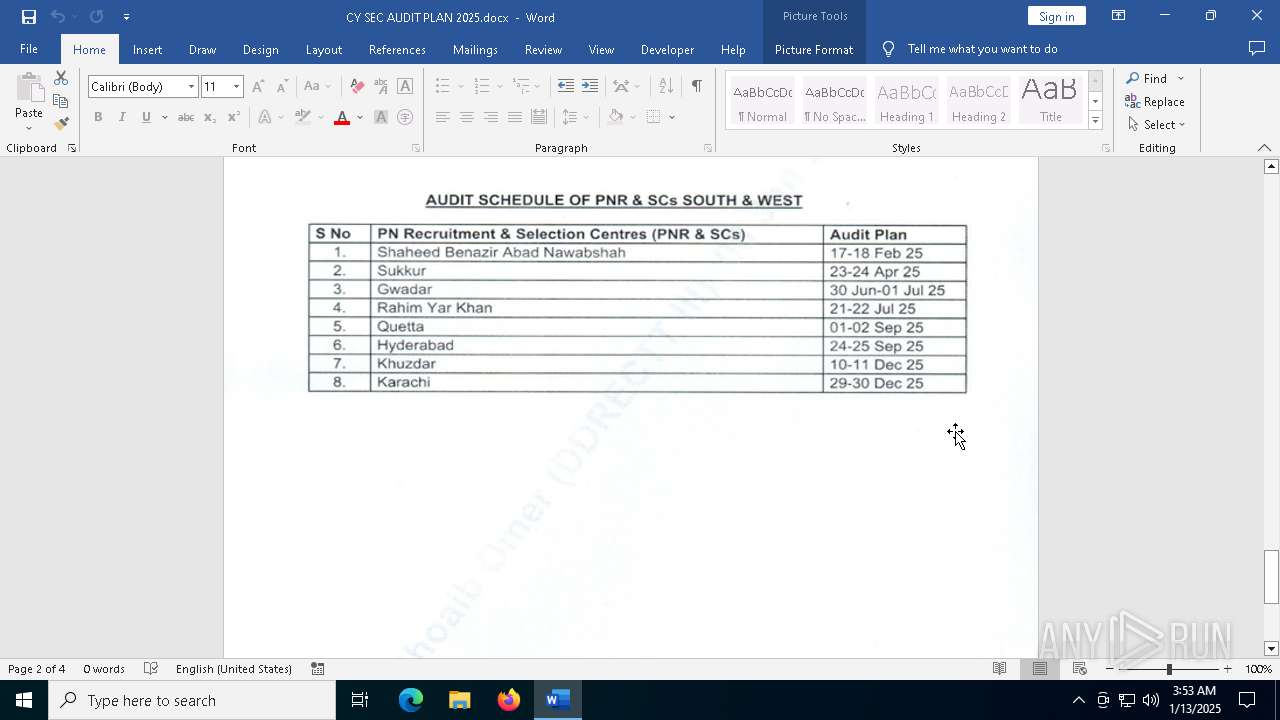Image resolution: width=1280 pixels, height=720 pixels.
Task: Align text left
Action: (x=443, y=117)
